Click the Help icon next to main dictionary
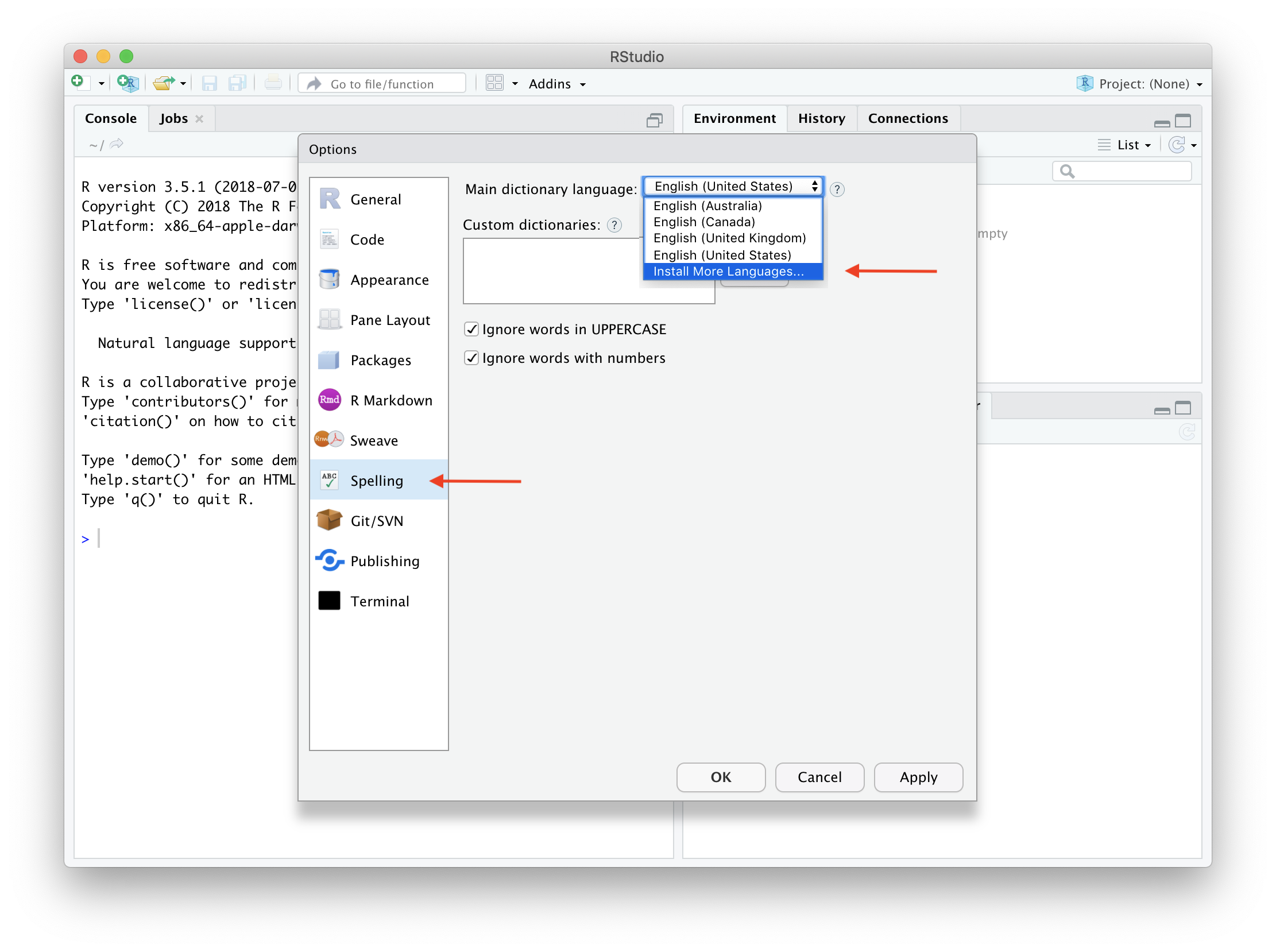This screenshot has width=1276, height=952. pyautogui.click(x=839, y=187)
